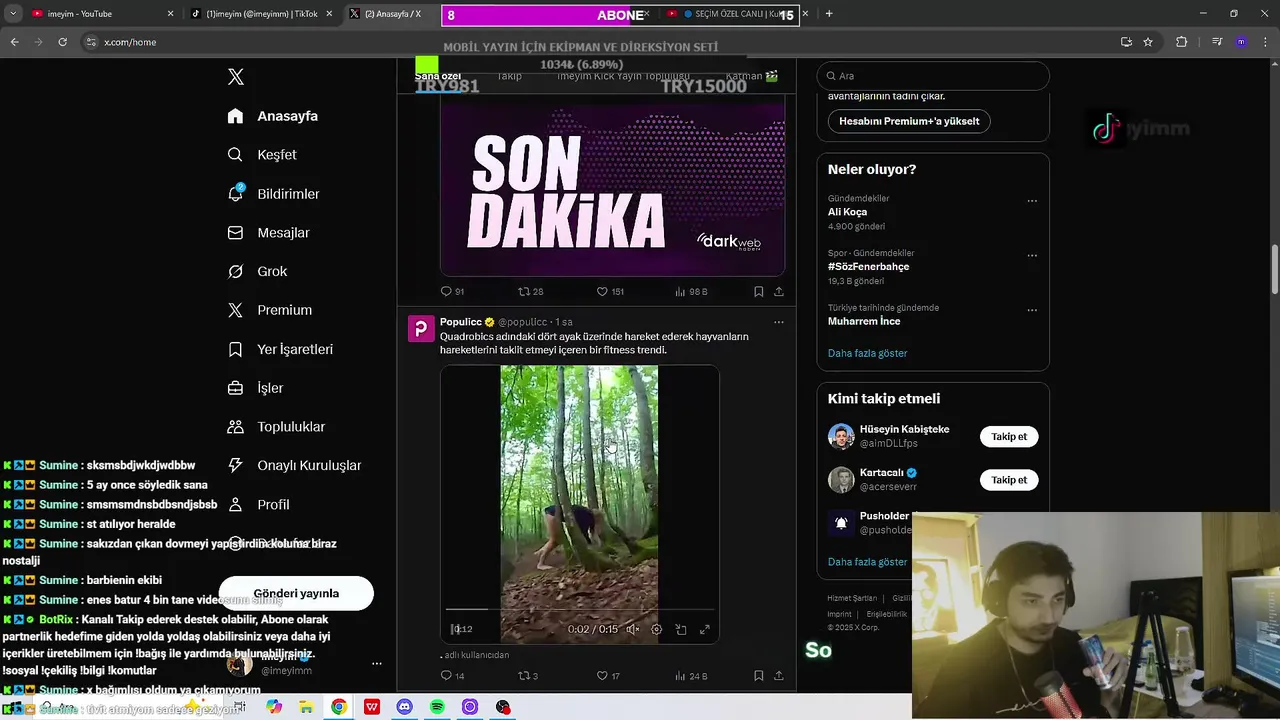Open the Muharrem İnce trending topic
The height and width of the screenshot is (720, 1280).
click(x=864, y=321)
